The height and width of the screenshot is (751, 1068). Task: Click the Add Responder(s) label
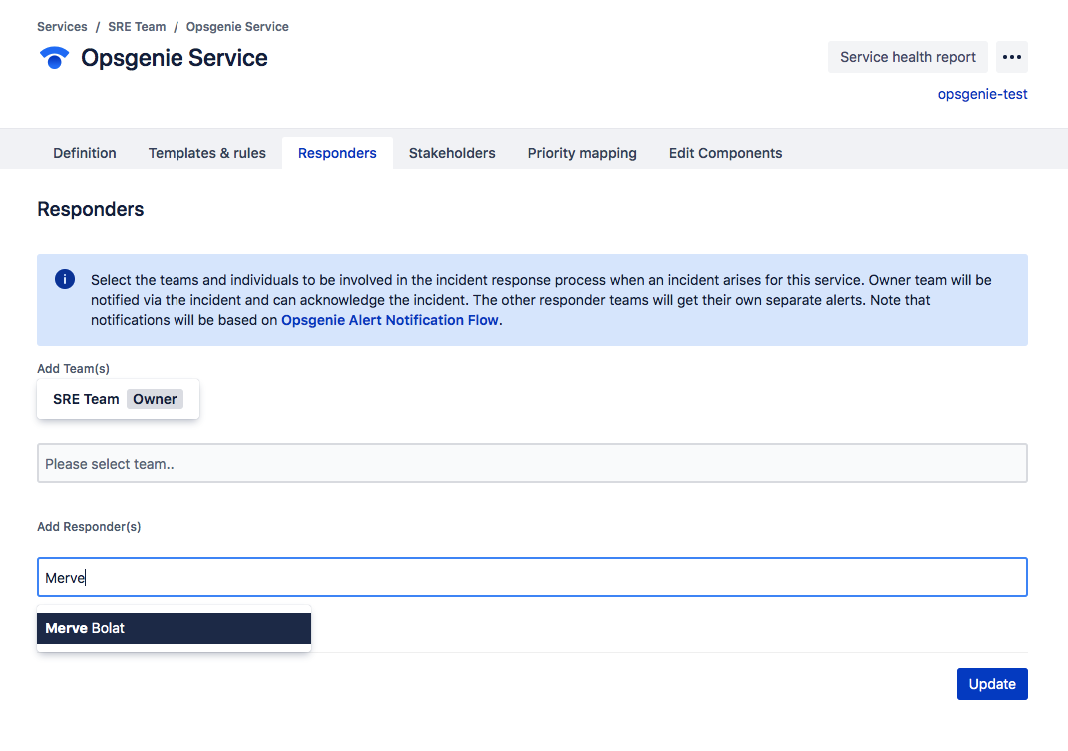click(89, 526)
